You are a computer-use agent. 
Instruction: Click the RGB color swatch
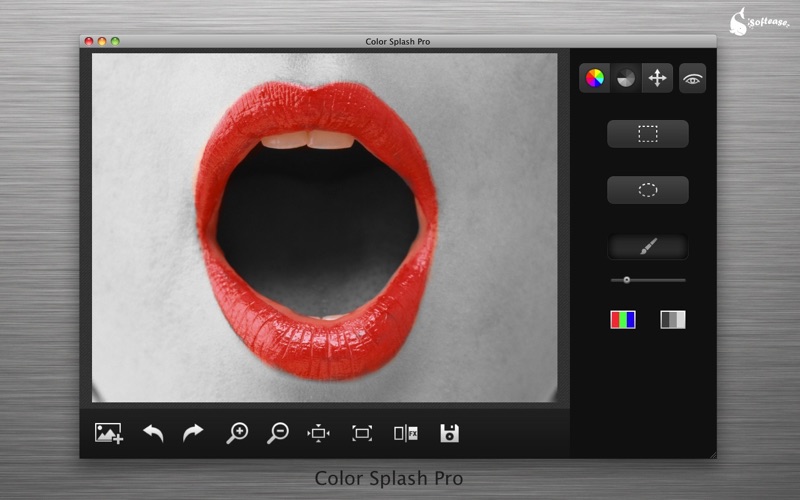click(x=623, y=320)
